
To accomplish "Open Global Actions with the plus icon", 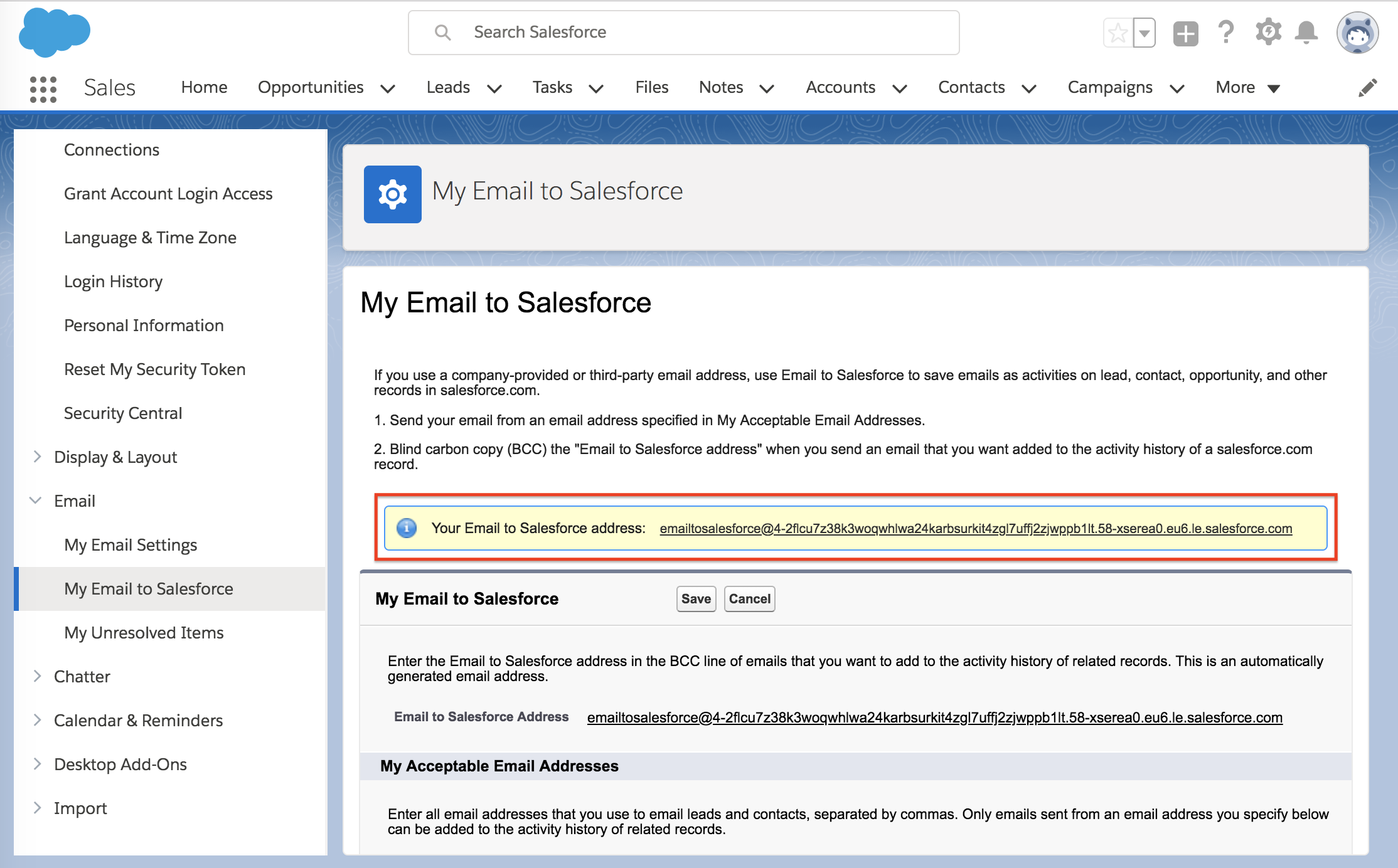I will pyautogui.click(x=1186, y=32).
